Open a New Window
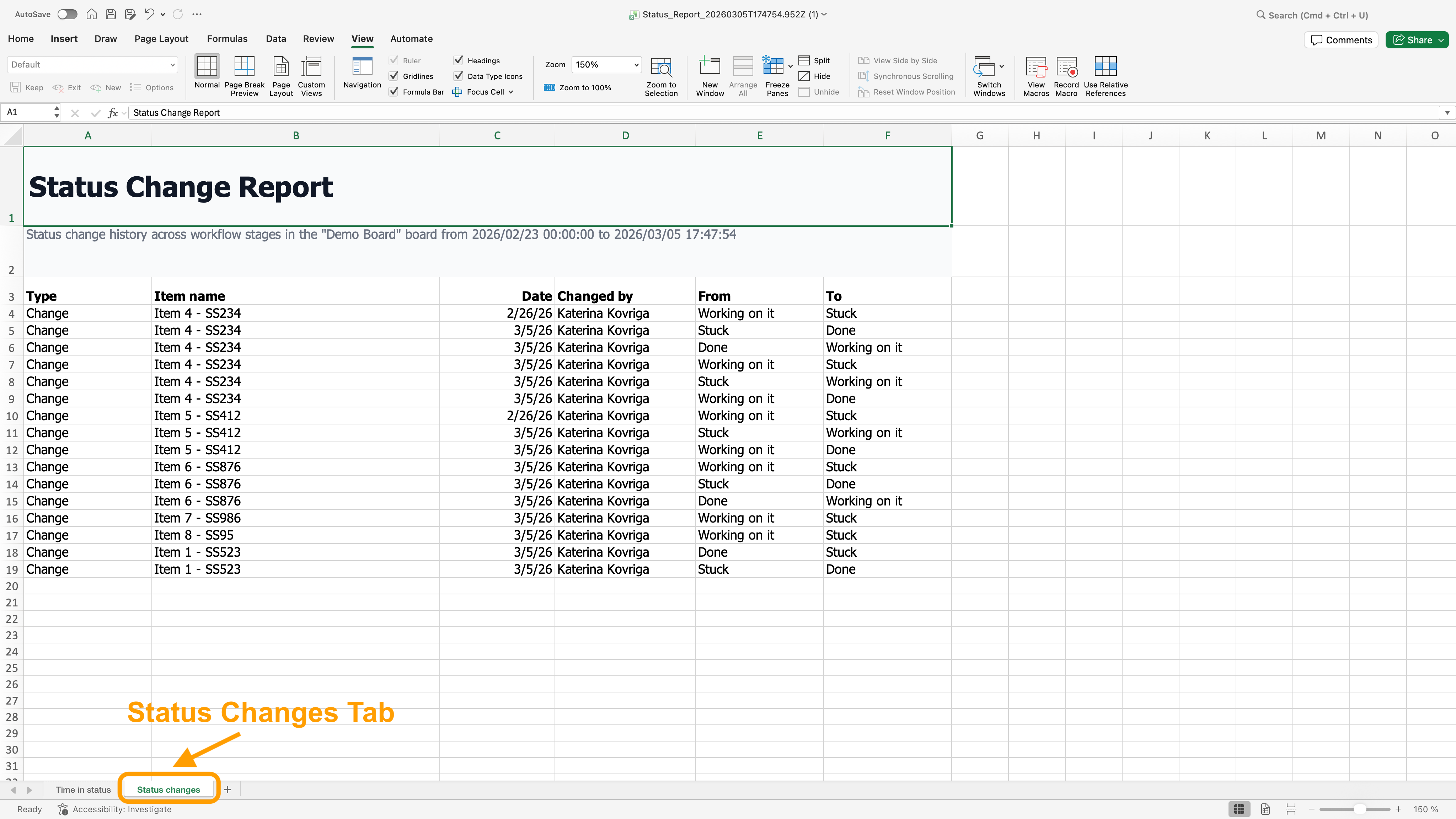This screenshot has width=1456, height=819. click(x=710, y=67)
